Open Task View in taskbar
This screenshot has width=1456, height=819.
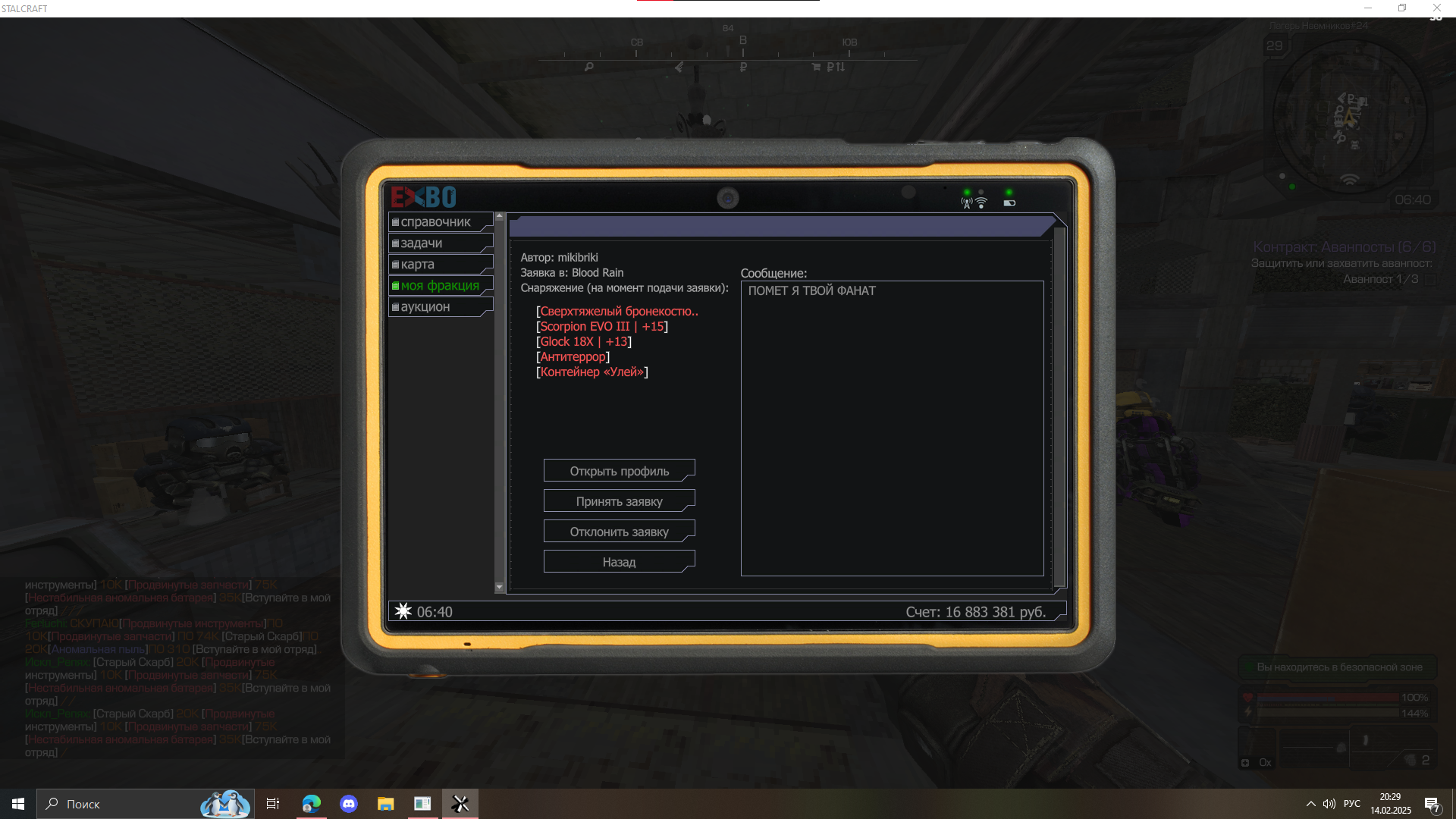(x=273, y=804)
